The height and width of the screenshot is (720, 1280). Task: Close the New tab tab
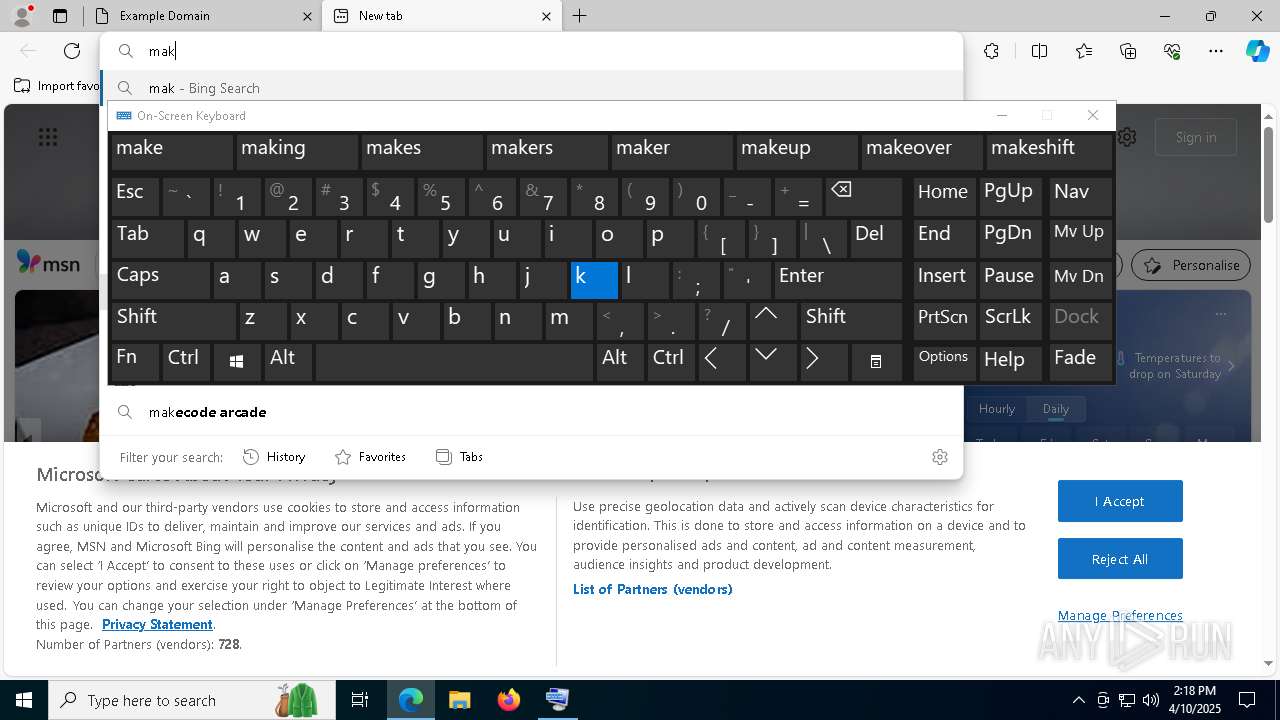click(x=546, y=16)
